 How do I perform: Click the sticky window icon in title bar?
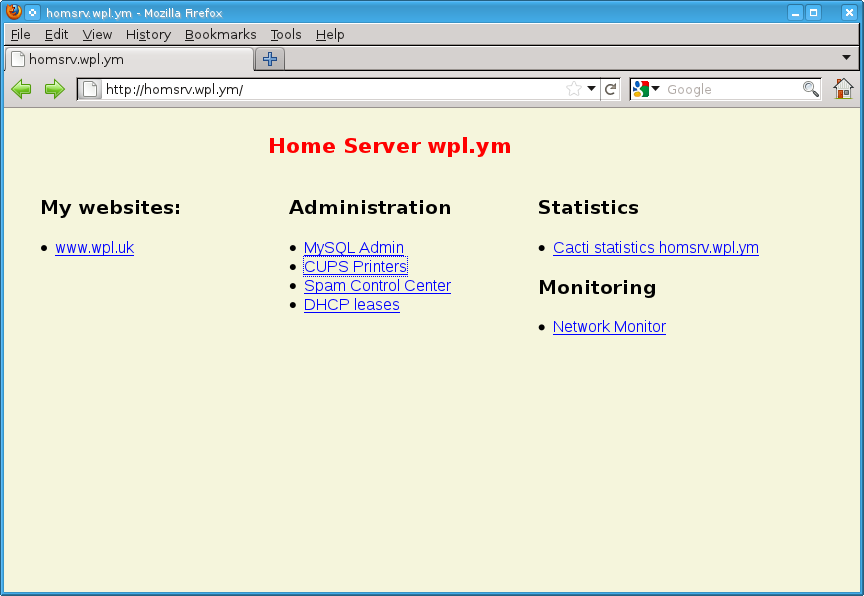point(33,12)
